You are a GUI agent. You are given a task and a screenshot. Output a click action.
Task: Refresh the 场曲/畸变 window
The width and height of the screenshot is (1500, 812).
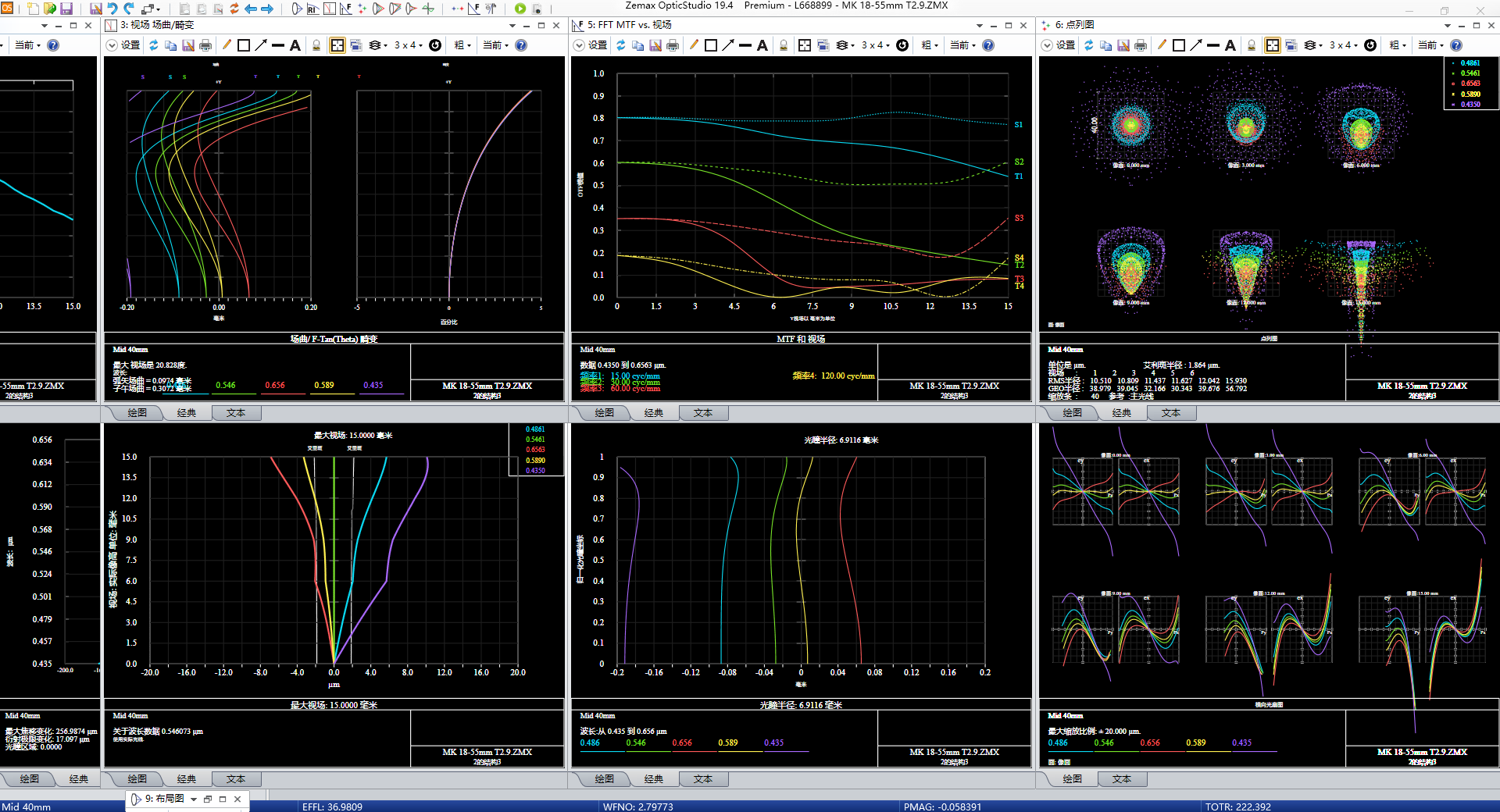click(x=154, y=45)
